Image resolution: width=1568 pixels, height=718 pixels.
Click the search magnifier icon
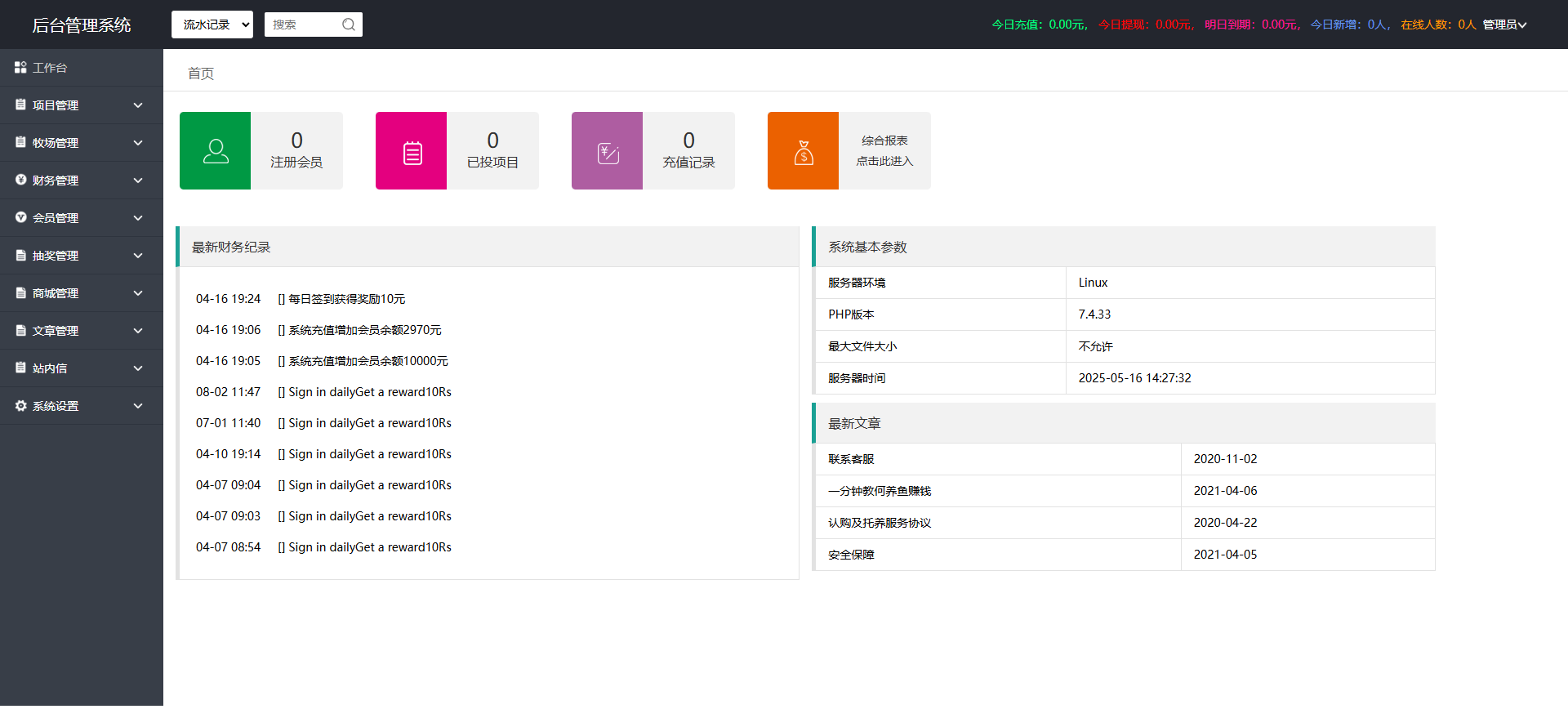pos(349,25)
